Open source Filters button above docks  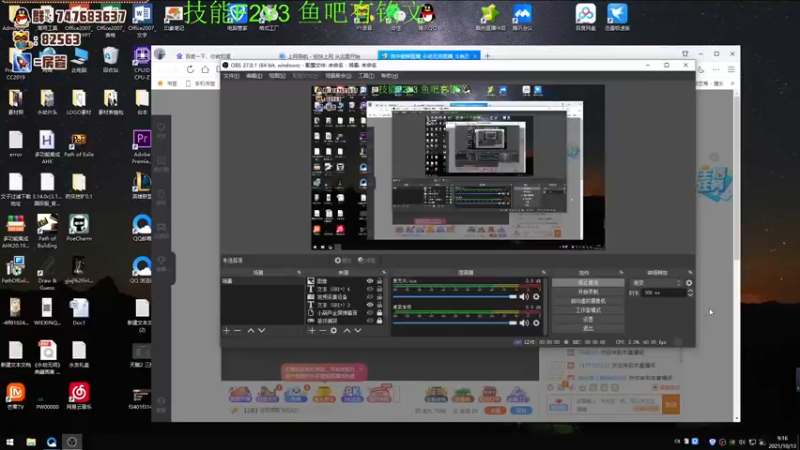click(x=366, y=260)
